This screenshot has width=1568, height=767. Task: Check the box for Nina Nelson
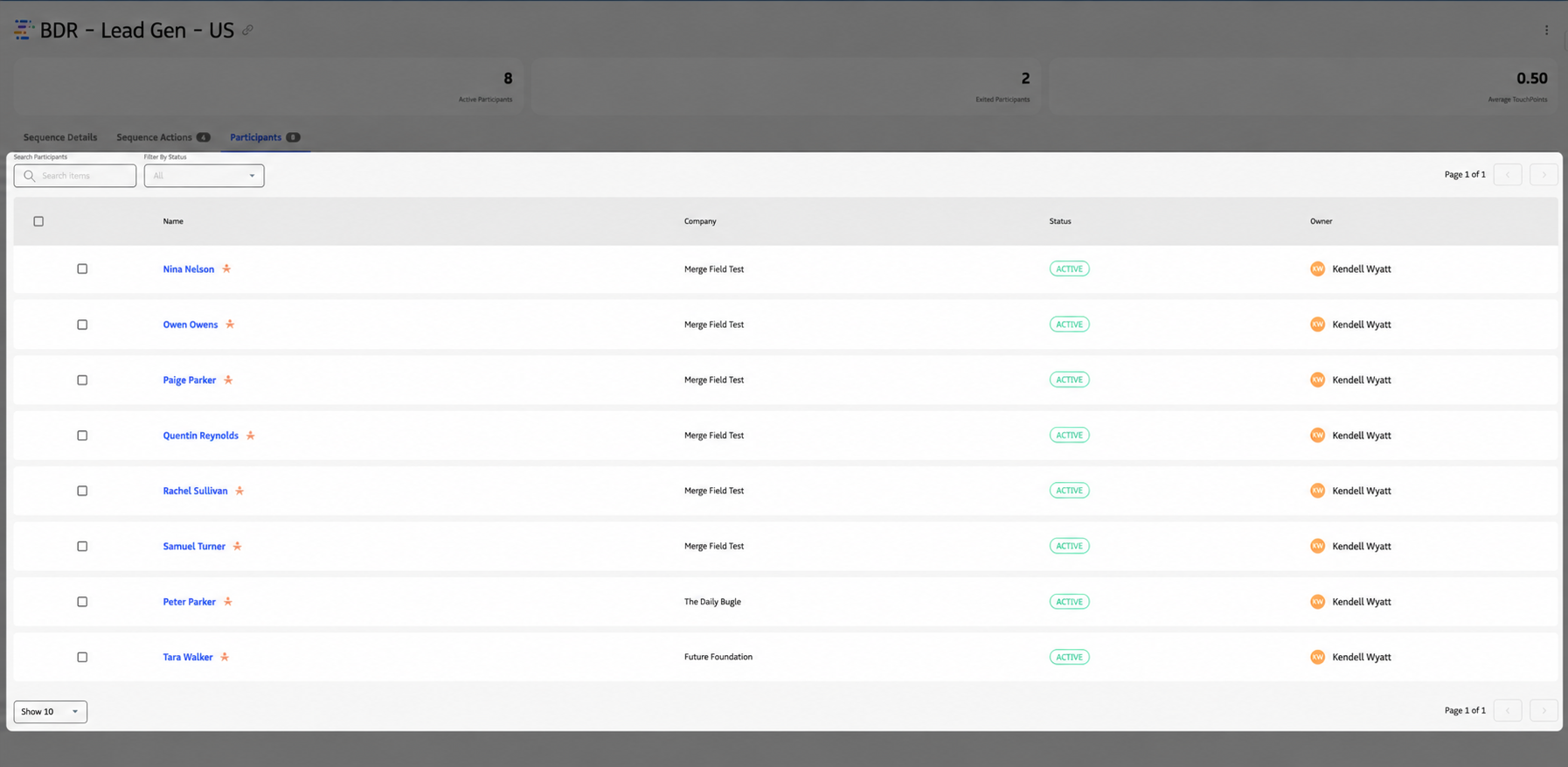[82, 268]
